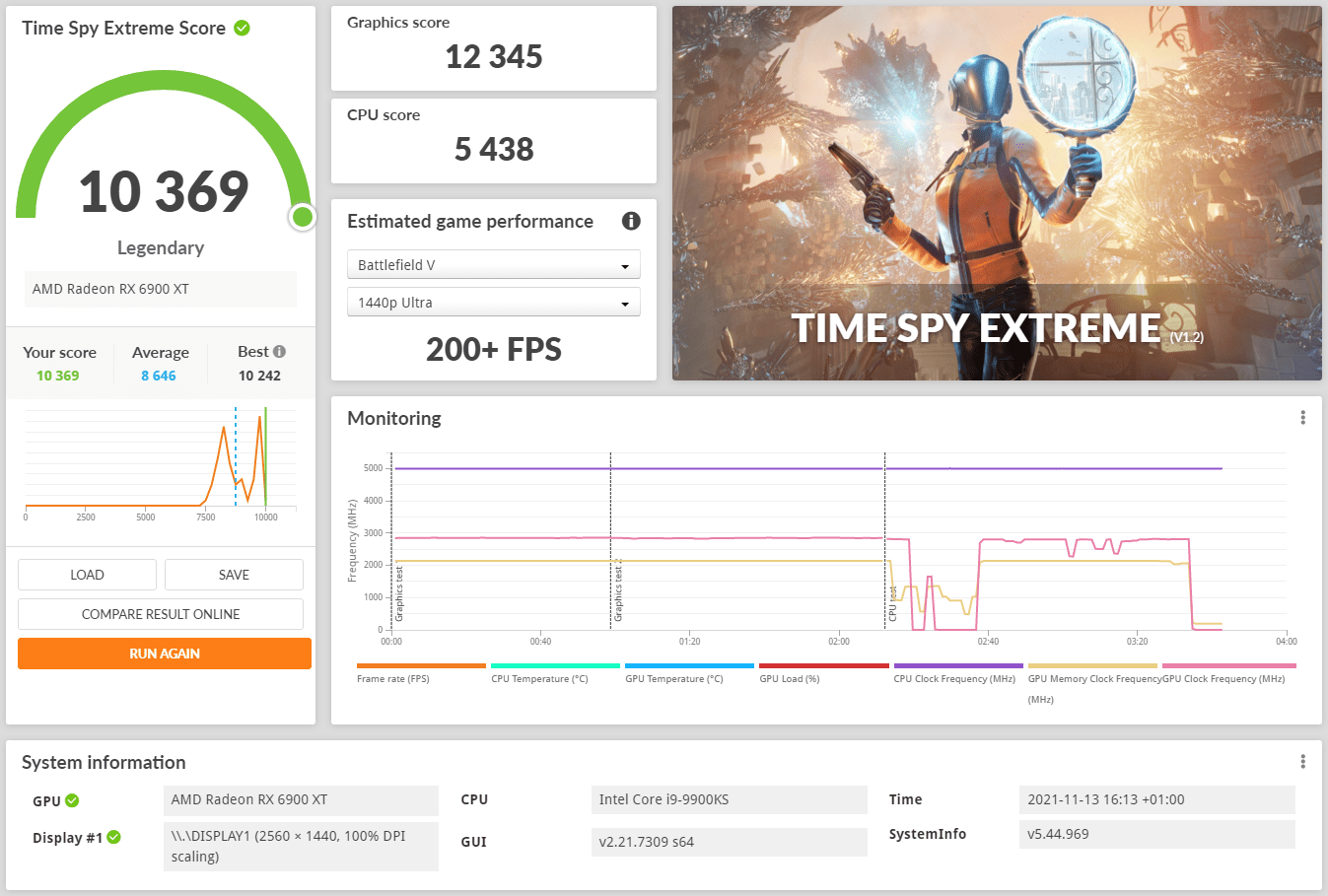Click the green check icon next to GPU

tap(72, 800)
